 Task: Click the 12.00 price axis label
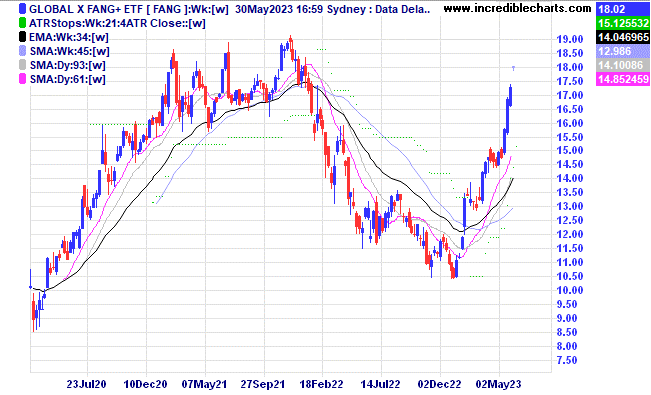[570, 234]
